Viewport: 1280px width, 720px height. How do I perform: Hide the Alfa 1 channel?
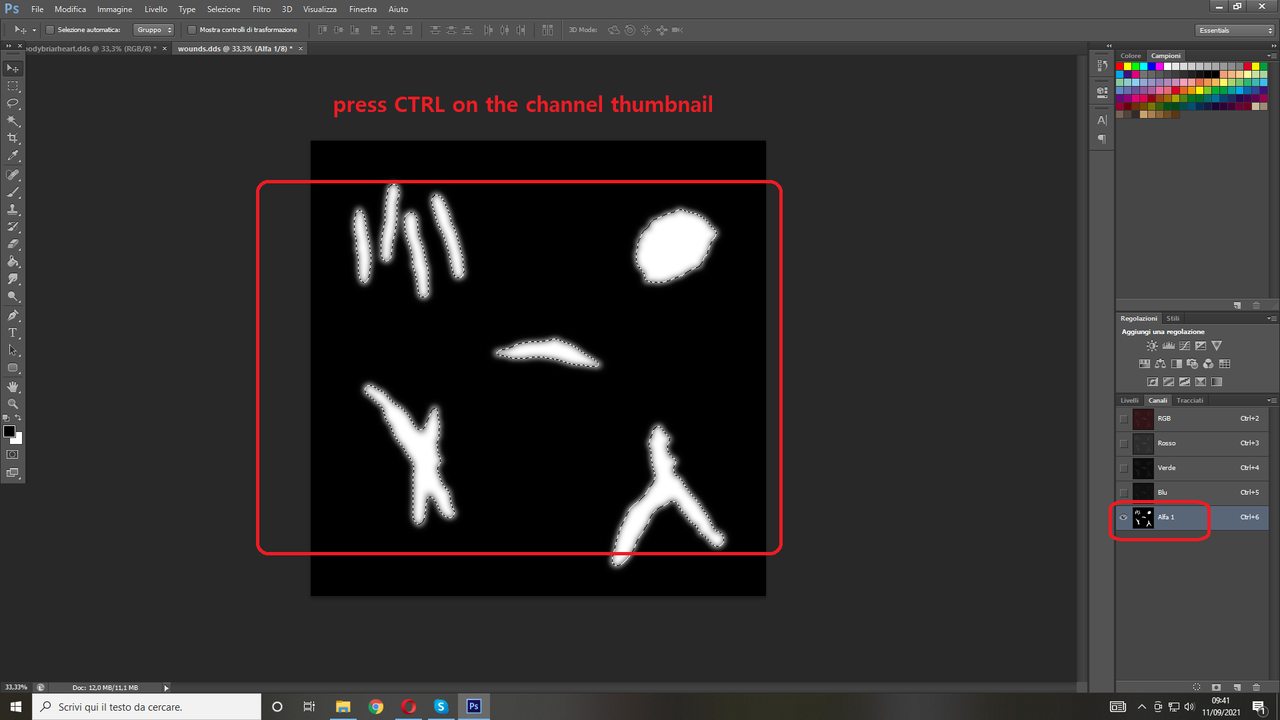click(x=1124, y=517)
